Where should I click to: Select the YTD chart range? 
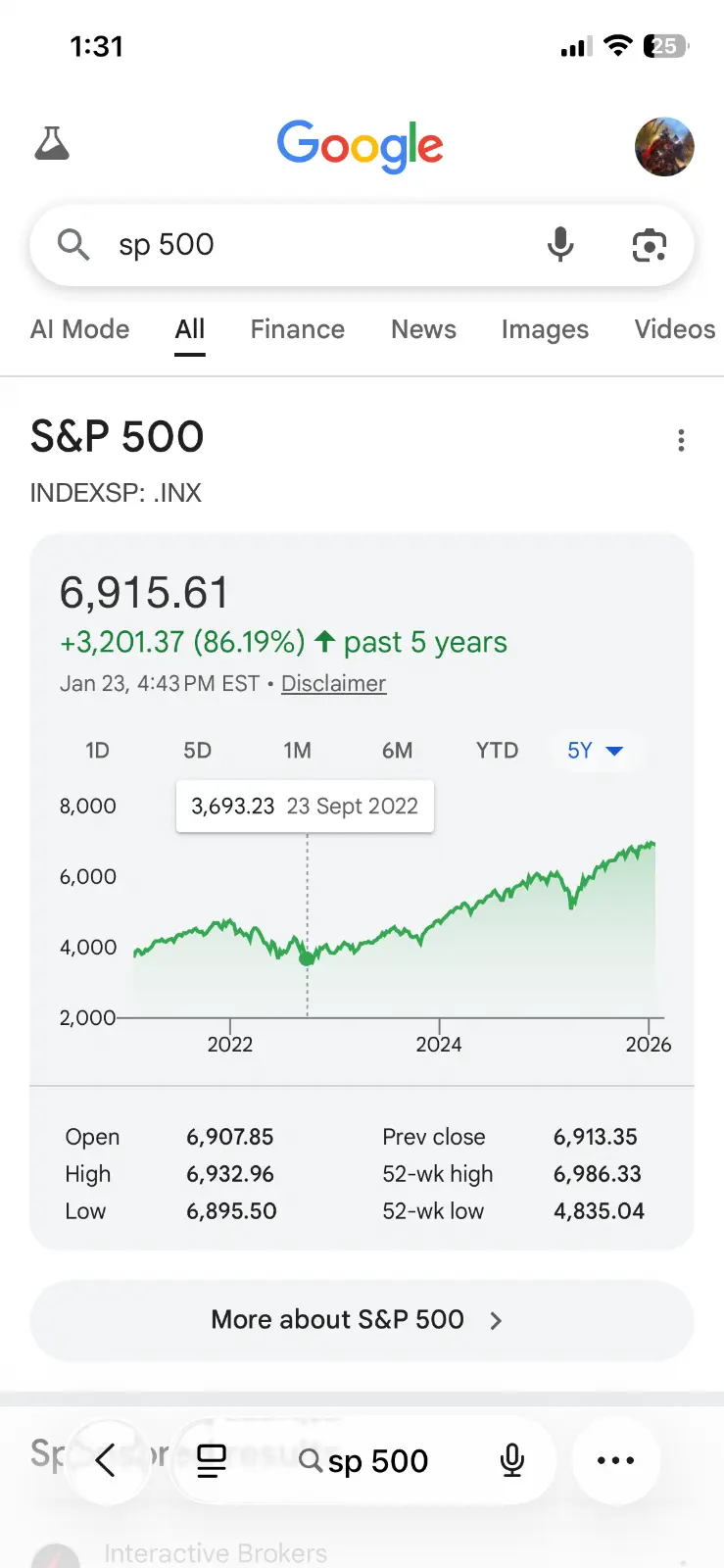(x=497, y=751)
